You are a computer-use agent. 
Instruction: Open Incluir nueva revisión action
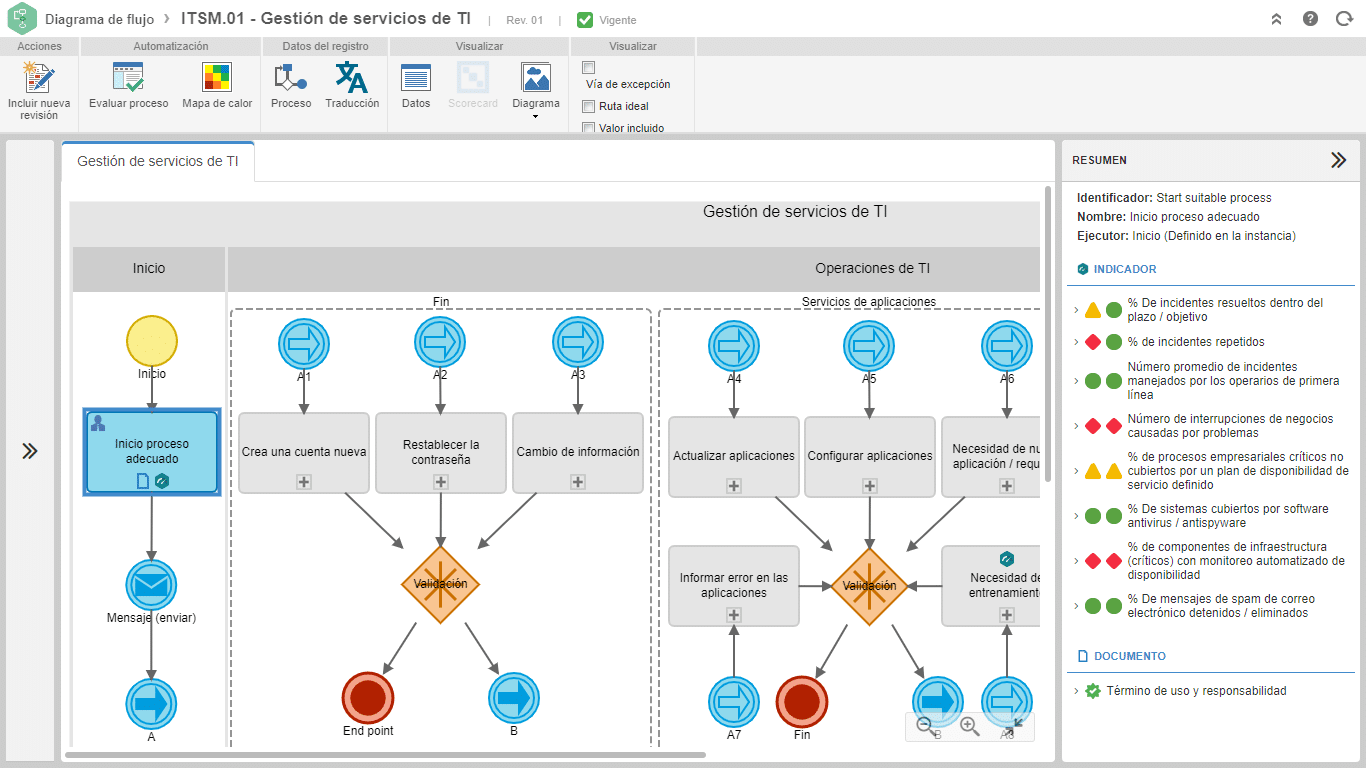[39, 89]
